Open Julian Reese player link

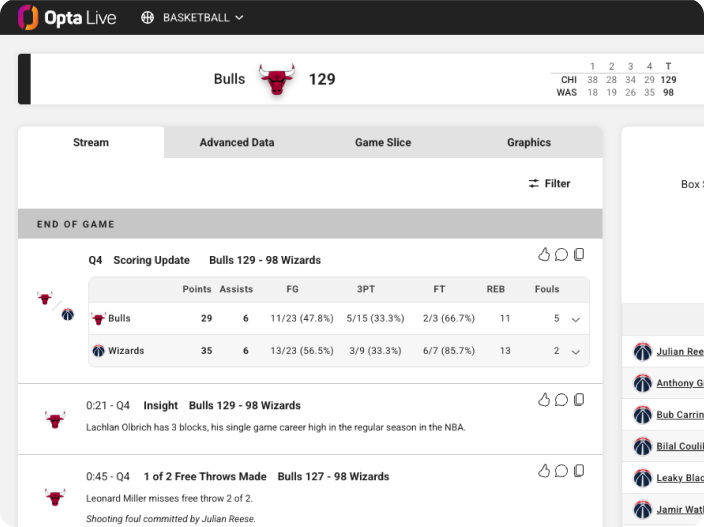click(x=680, y=351)
